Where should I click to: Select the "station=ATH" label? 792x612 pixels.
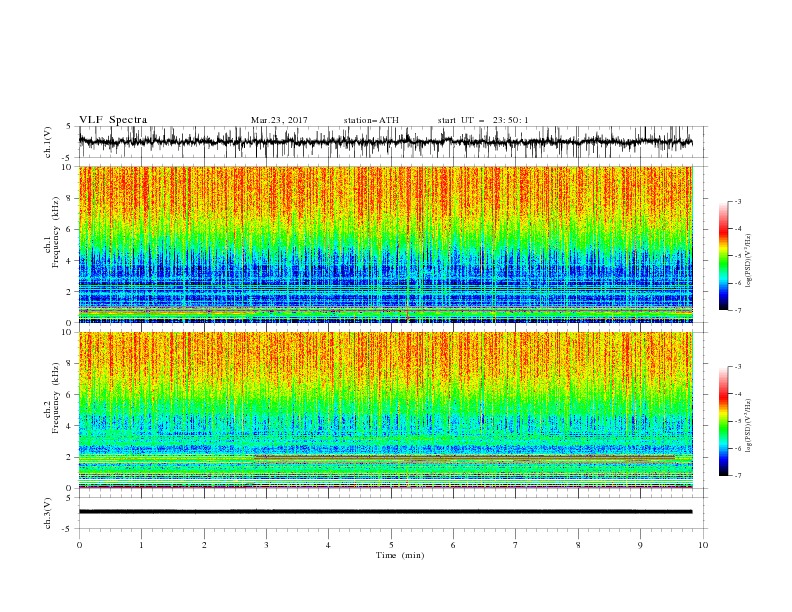371,120
